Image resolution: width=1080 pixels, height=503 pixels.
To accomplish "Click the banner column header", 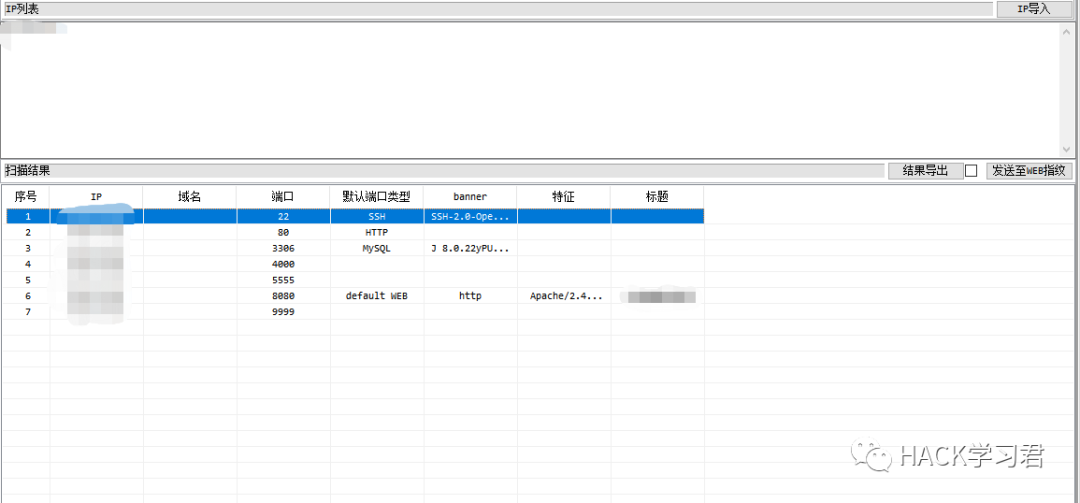I will (470, 196).
